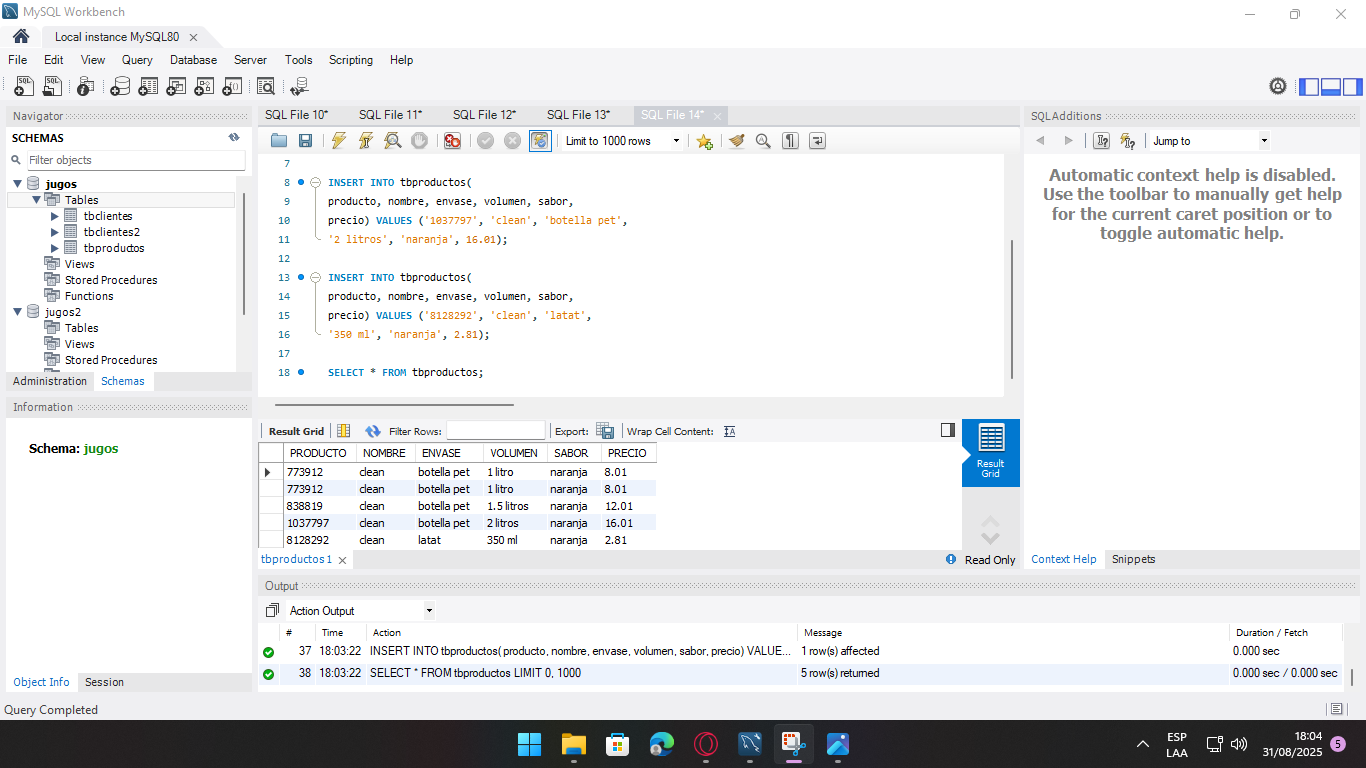Open the Session tab

point(104,682)
